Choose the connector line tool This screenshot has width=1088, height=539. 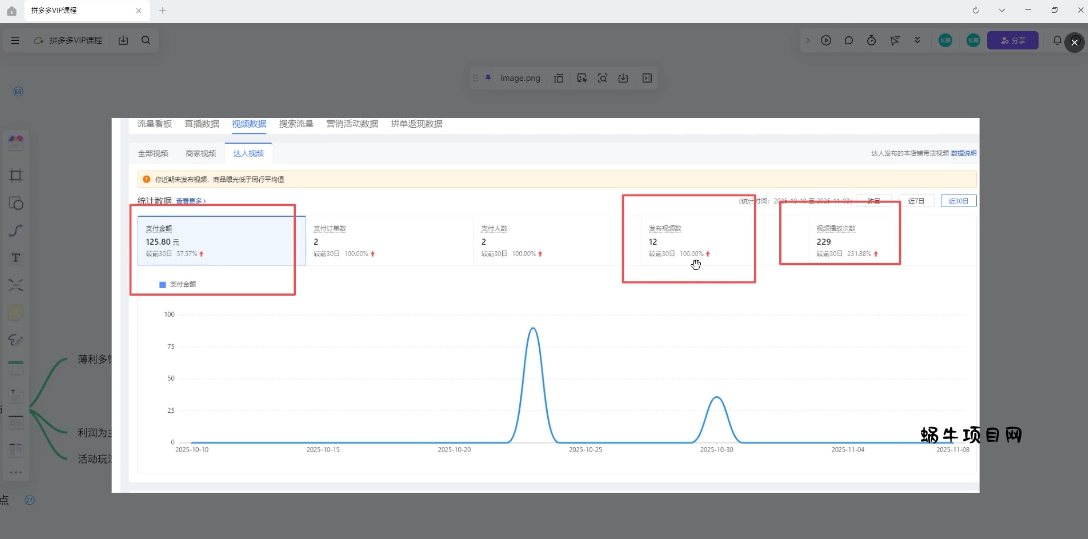16,230
